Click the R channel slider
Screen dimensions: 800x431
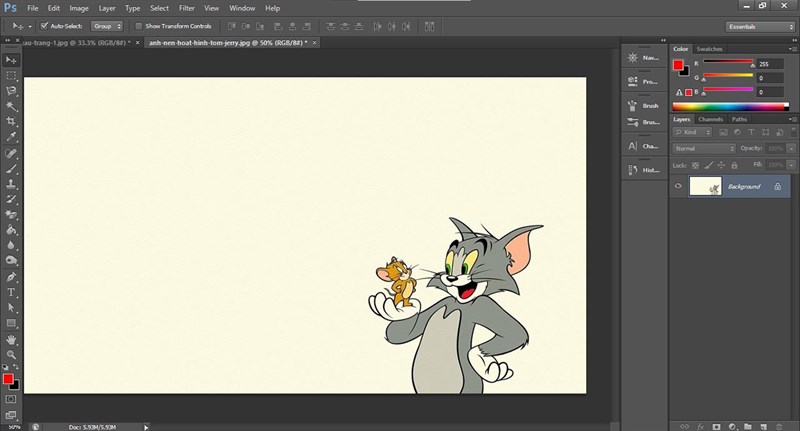point(728,62)
